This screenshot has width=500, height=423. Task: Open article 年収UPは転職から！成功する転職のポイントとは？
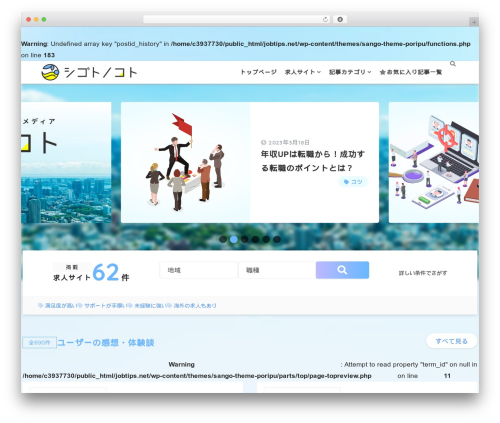point(313,161)
